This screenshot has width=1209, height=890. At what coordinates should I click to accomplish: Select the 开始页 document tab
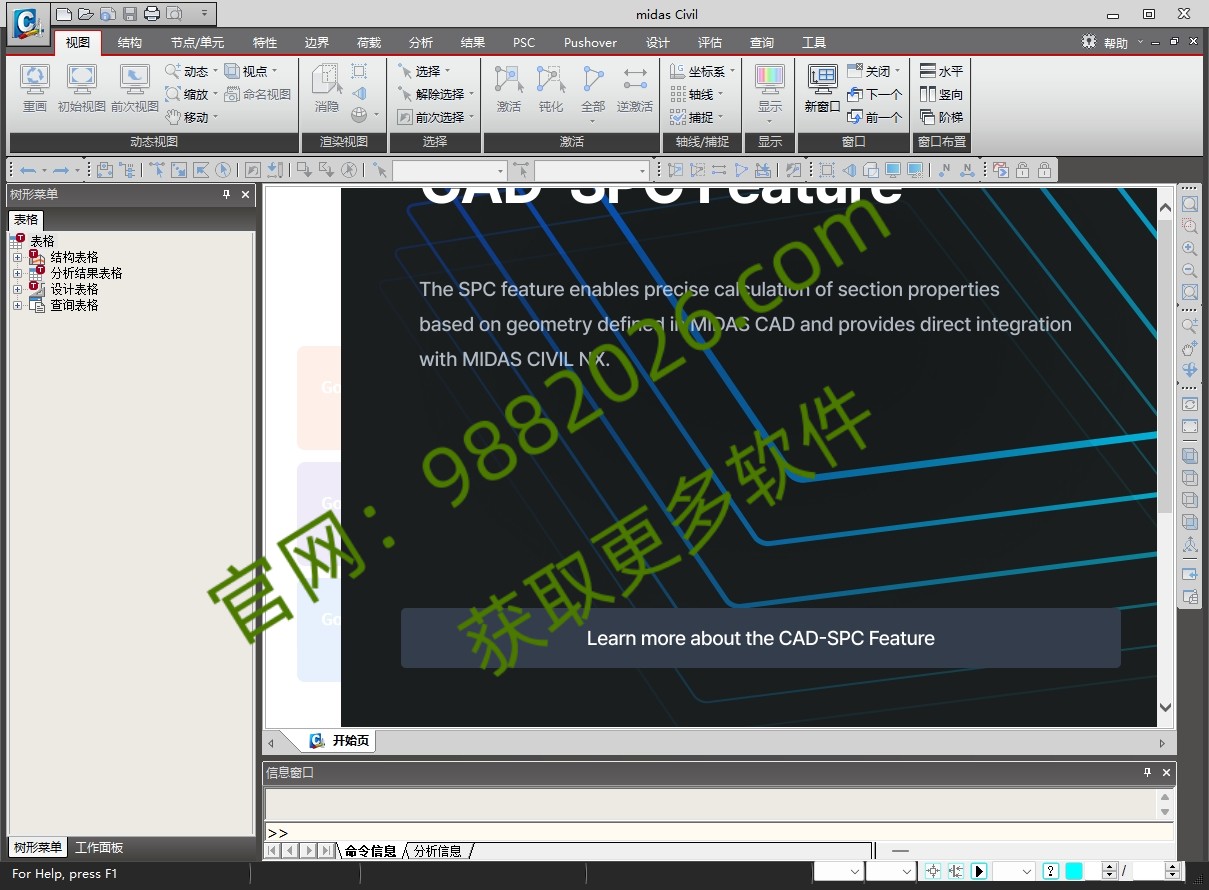click(339, 741)
